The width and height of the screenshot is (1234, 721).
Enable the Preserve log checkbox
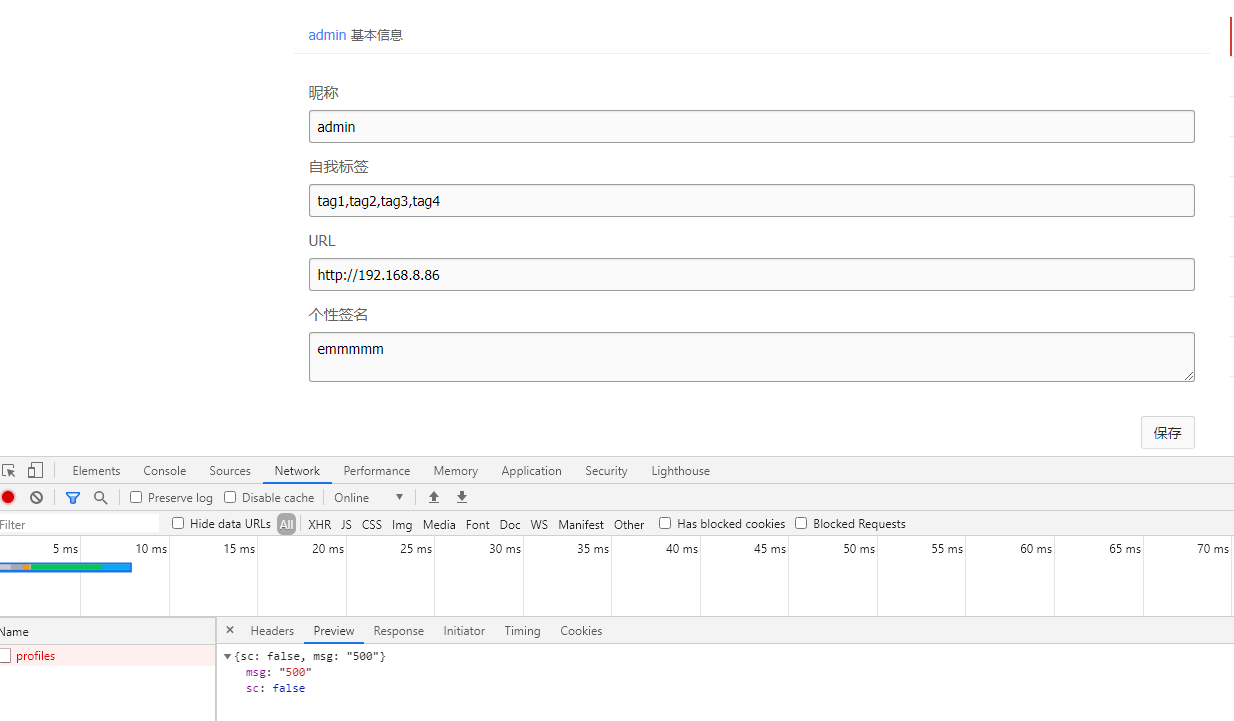(137, 497)
